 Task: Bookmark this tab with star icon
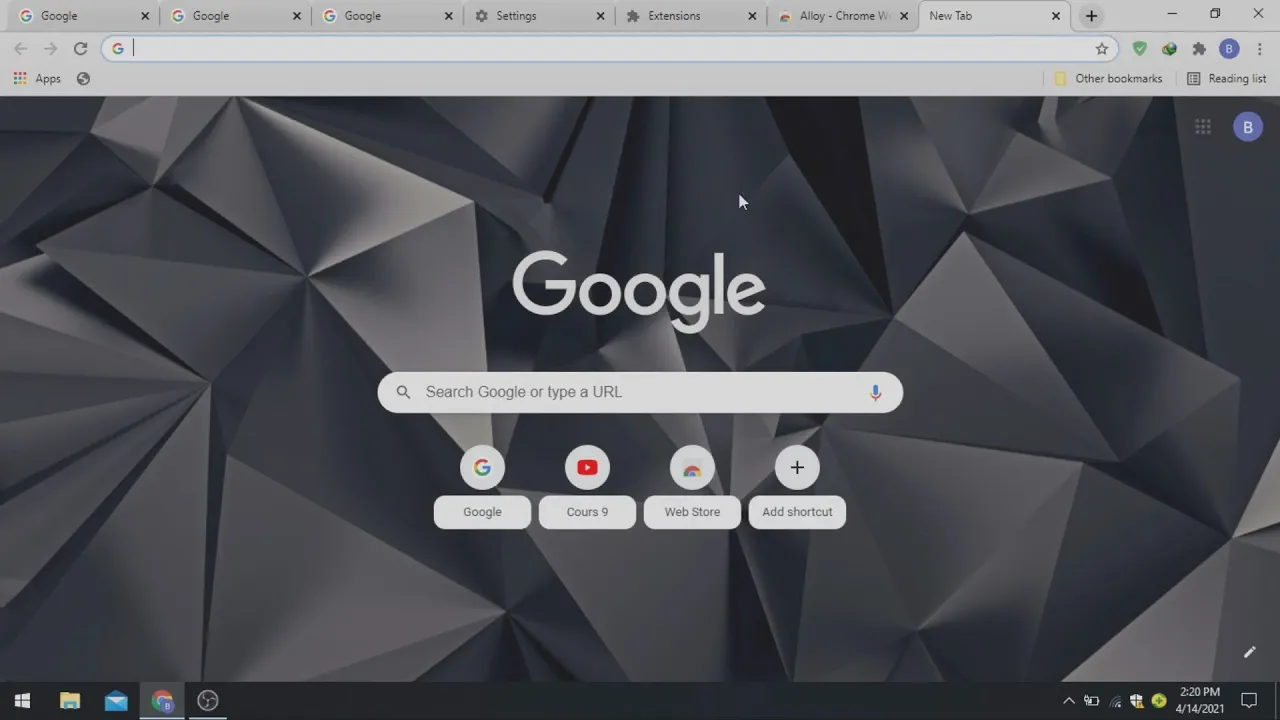1102,48
